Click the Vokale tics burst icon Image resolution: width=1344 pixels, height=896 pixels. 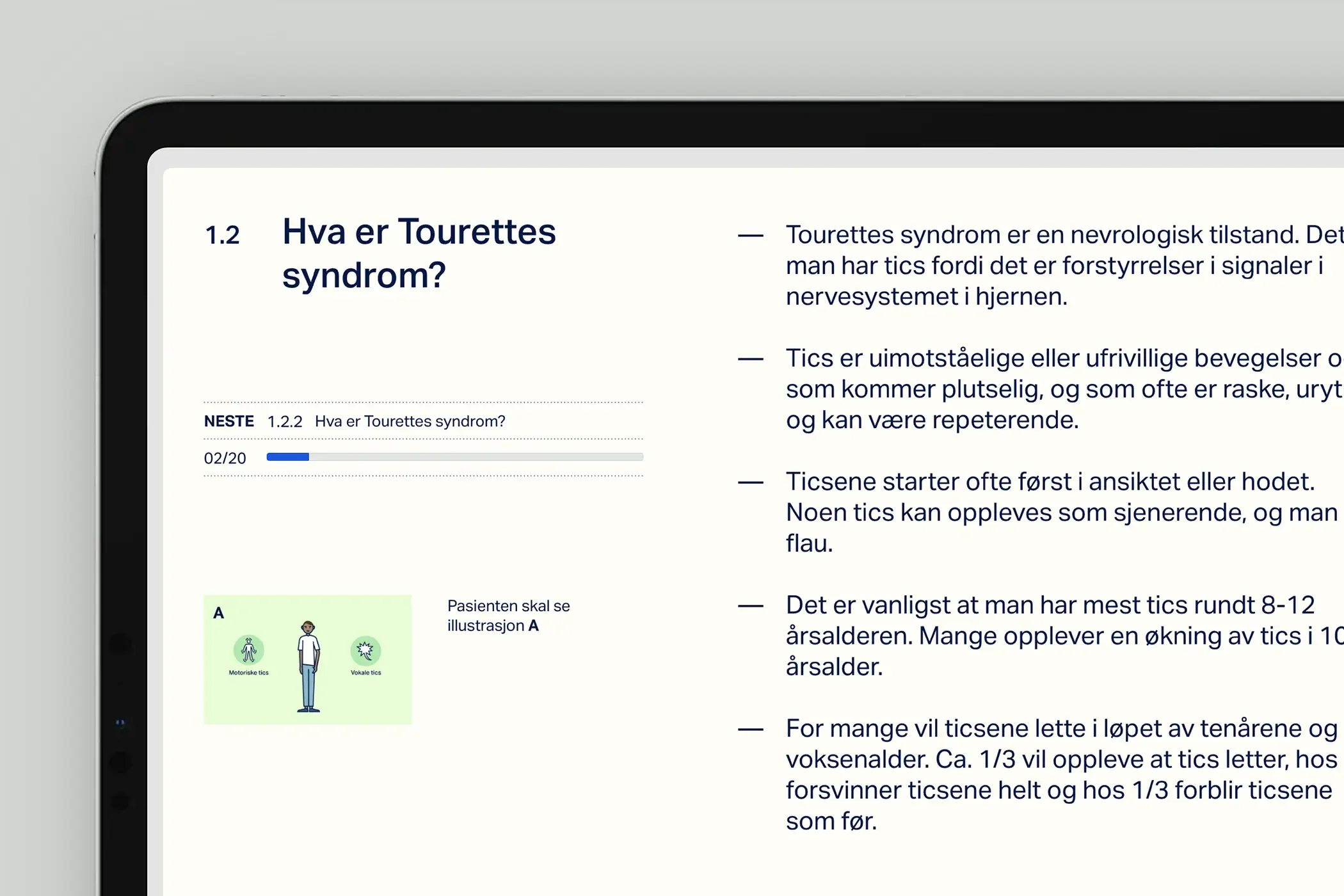[x=365, y=650]
